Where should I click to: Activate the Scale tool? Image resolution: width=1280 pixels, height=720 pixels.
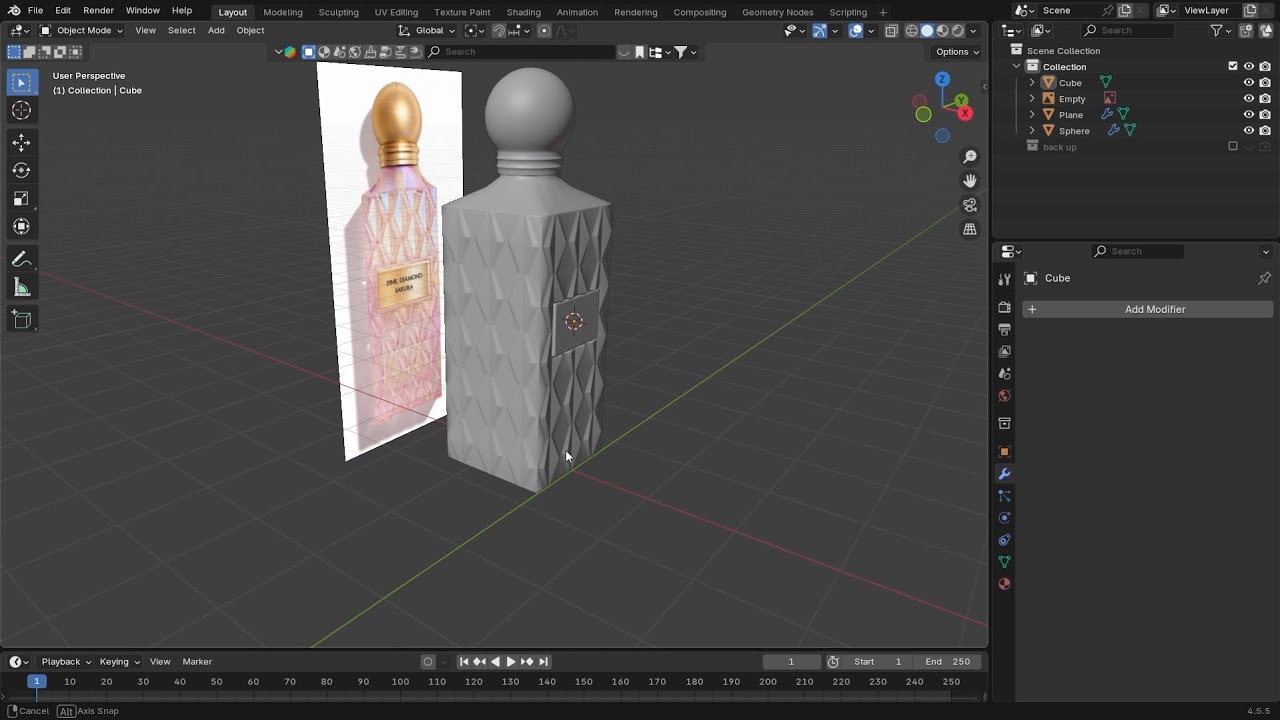[21, 199]
